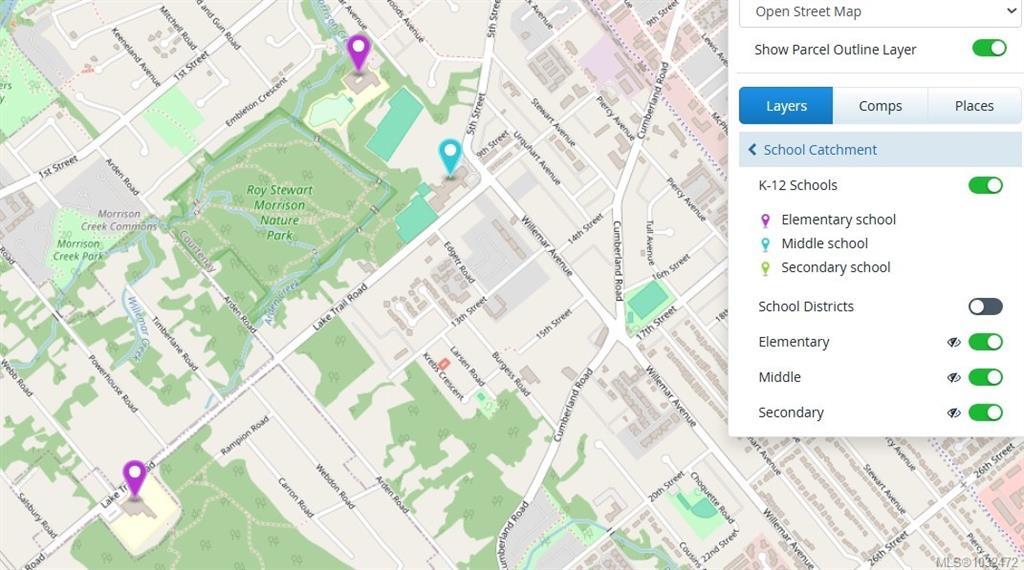Screen dimensions: 1024x570
Task: Click the eye-slash icon beside Elementary
Action: click(954, 342)
